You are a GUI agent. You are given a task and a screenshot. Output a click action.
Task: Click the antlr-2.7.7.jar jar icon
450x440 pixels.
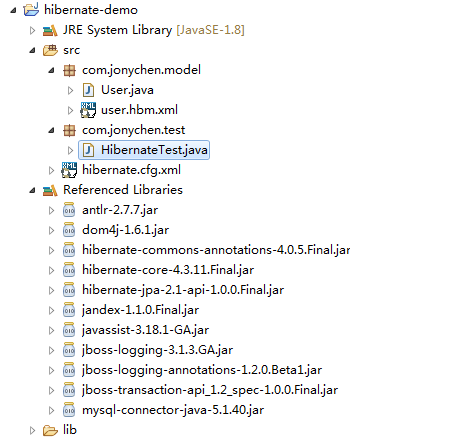point(69,210)
